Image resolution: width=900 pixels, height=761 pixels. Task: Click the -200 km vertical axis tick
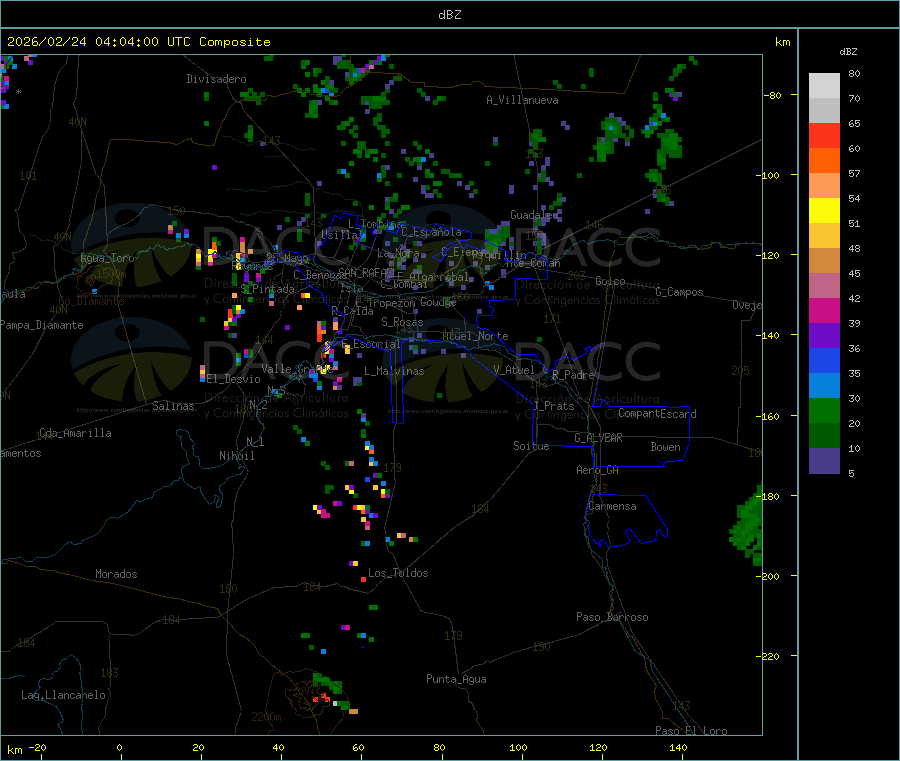[x=770, y=576]
